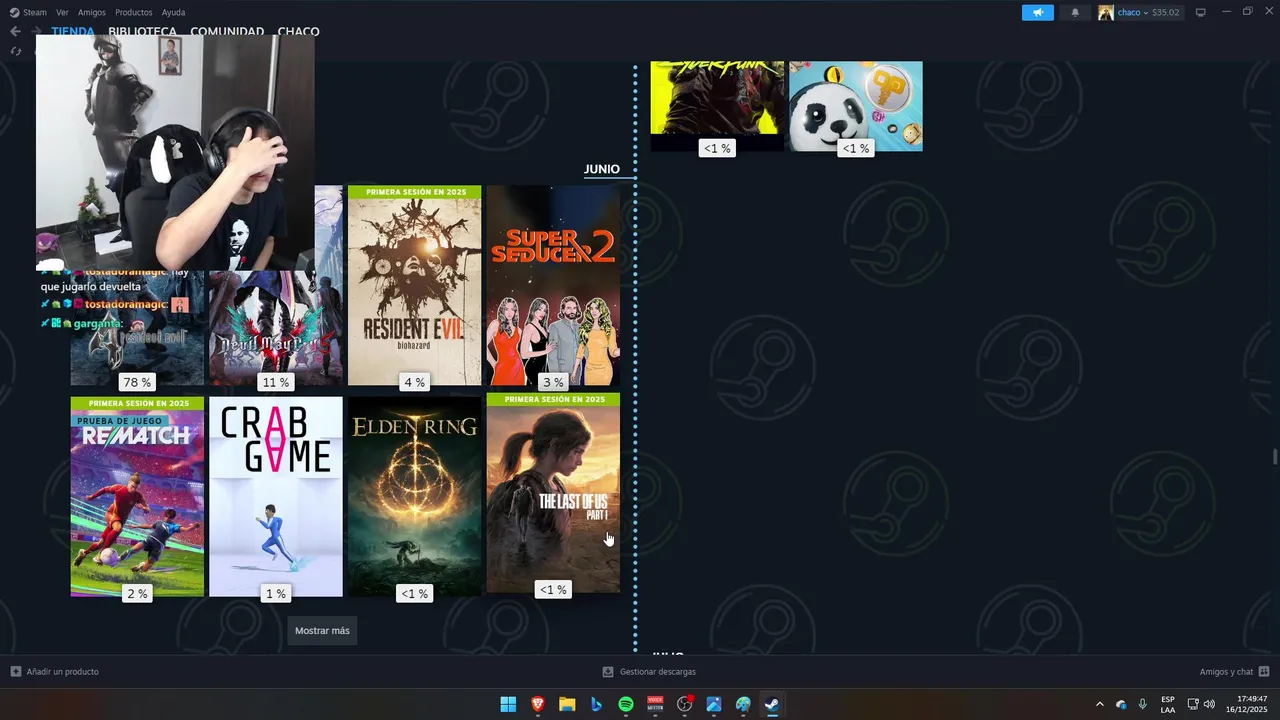
Task: Click the page's vertical scrollbar thumb
Action: [1274, 457]
